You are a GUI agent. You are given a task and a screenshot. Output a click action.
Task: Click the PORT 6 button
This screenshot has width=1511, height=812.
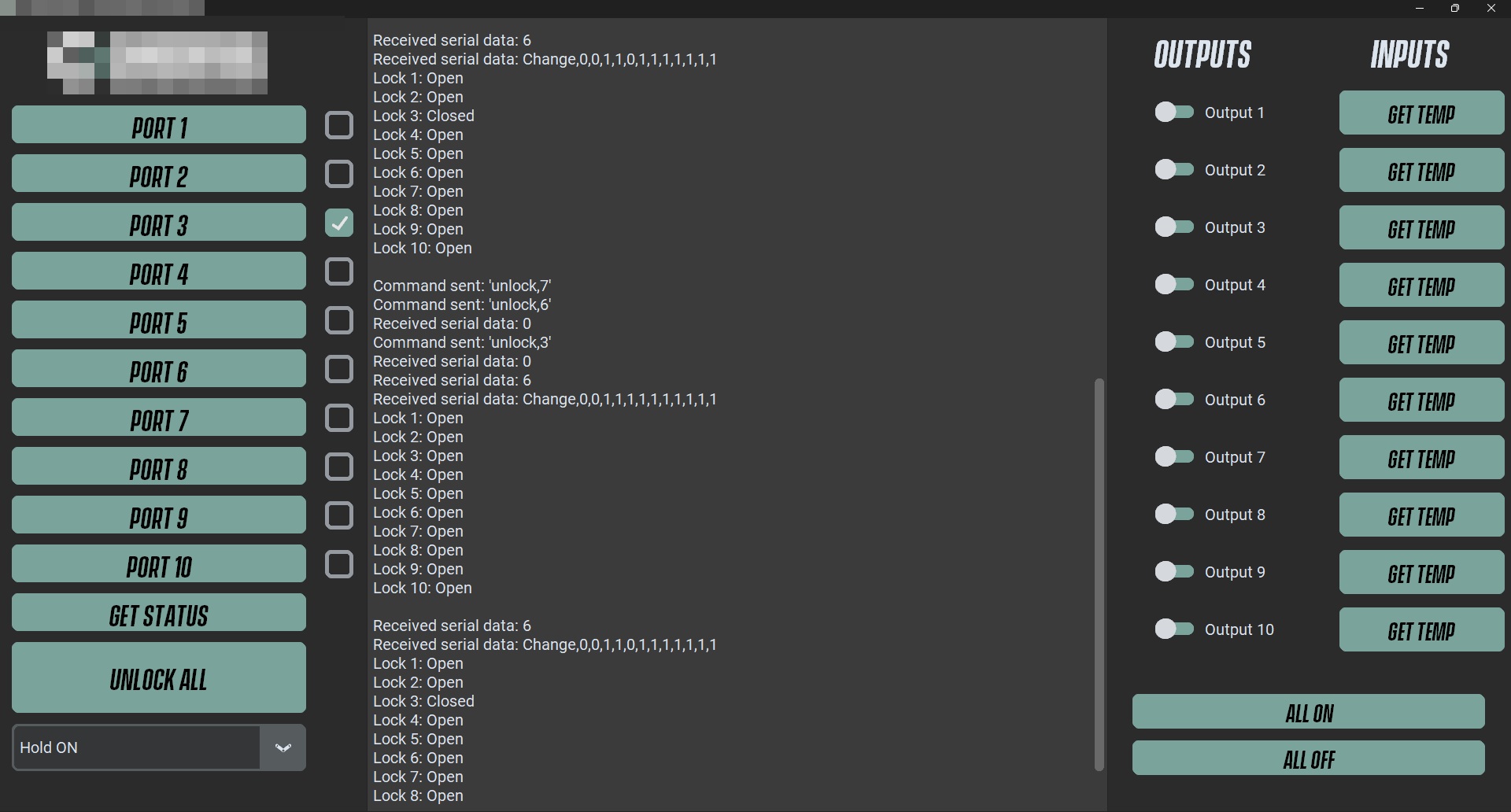click(x=159, y=369)
